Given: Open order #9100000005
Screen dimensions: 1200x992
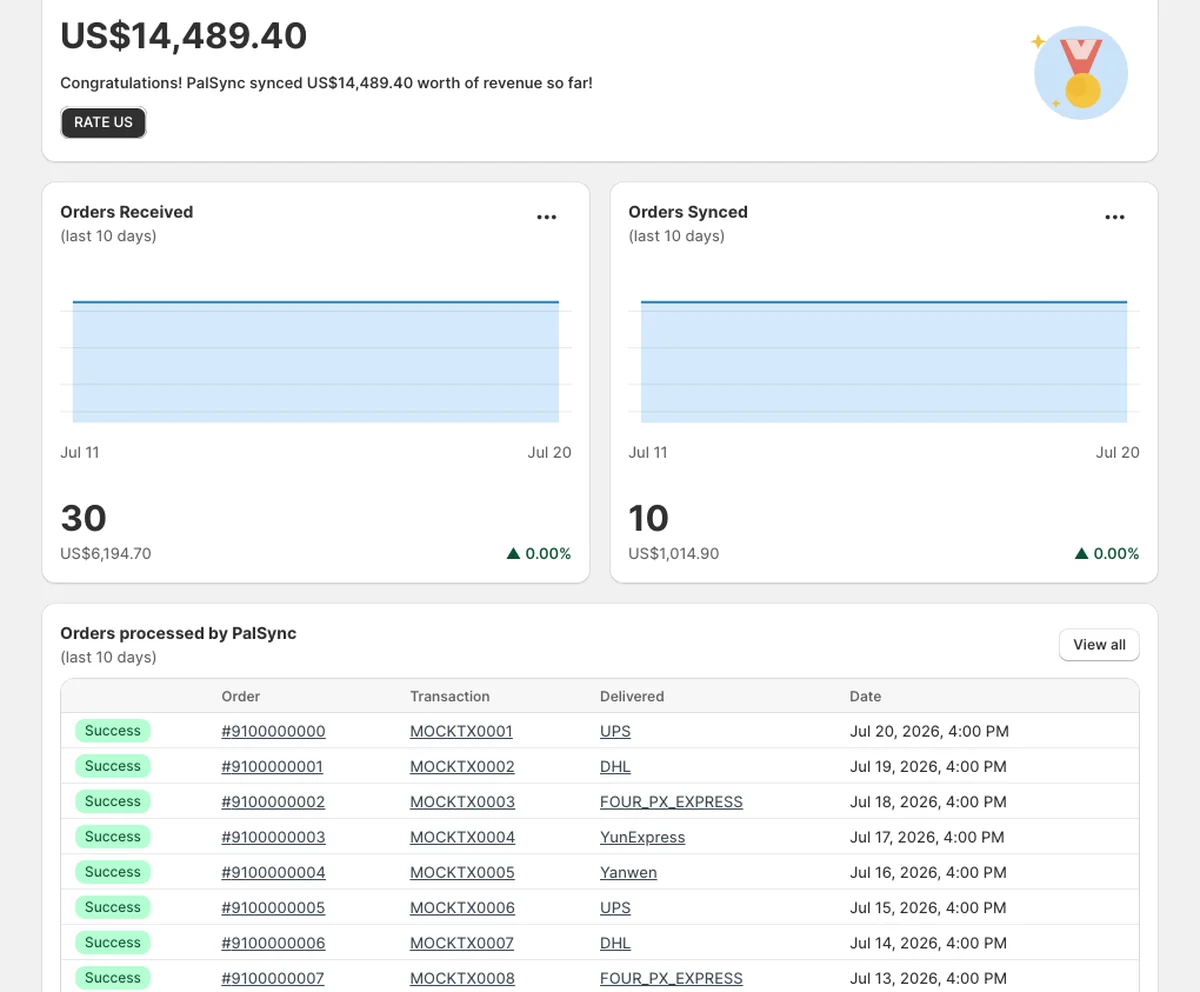Looking at the screenshot, I should point(273,908).
